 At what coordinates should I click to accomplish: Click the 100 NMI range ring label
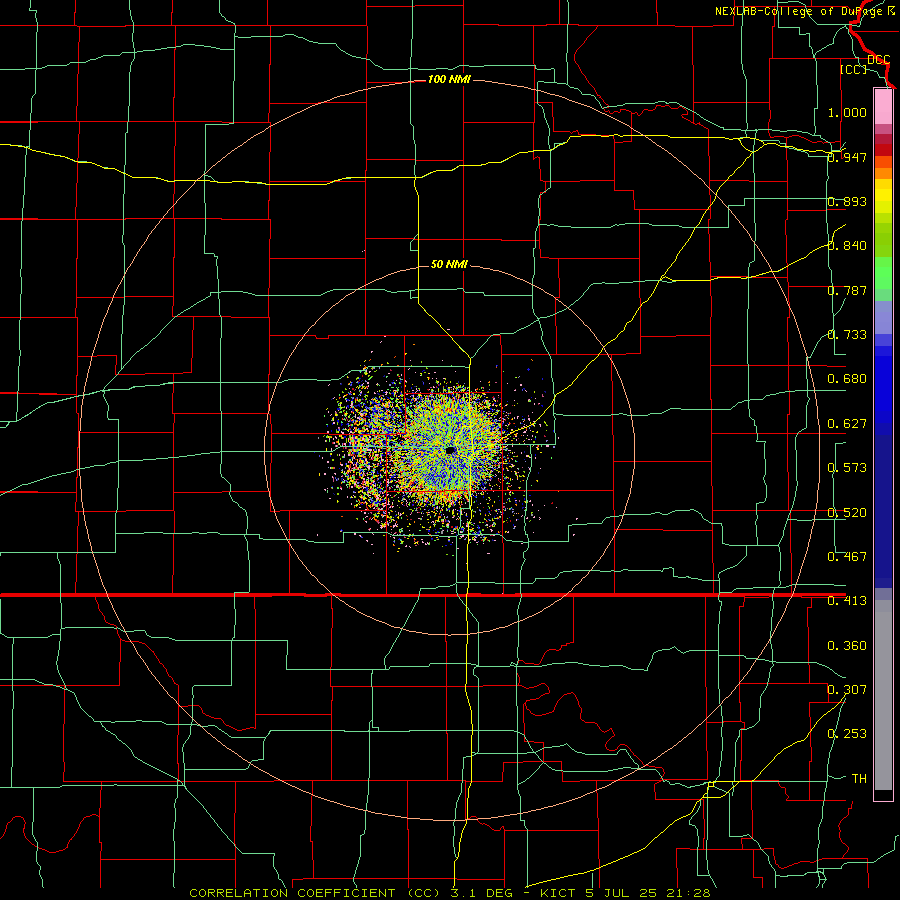click(449, 79)
